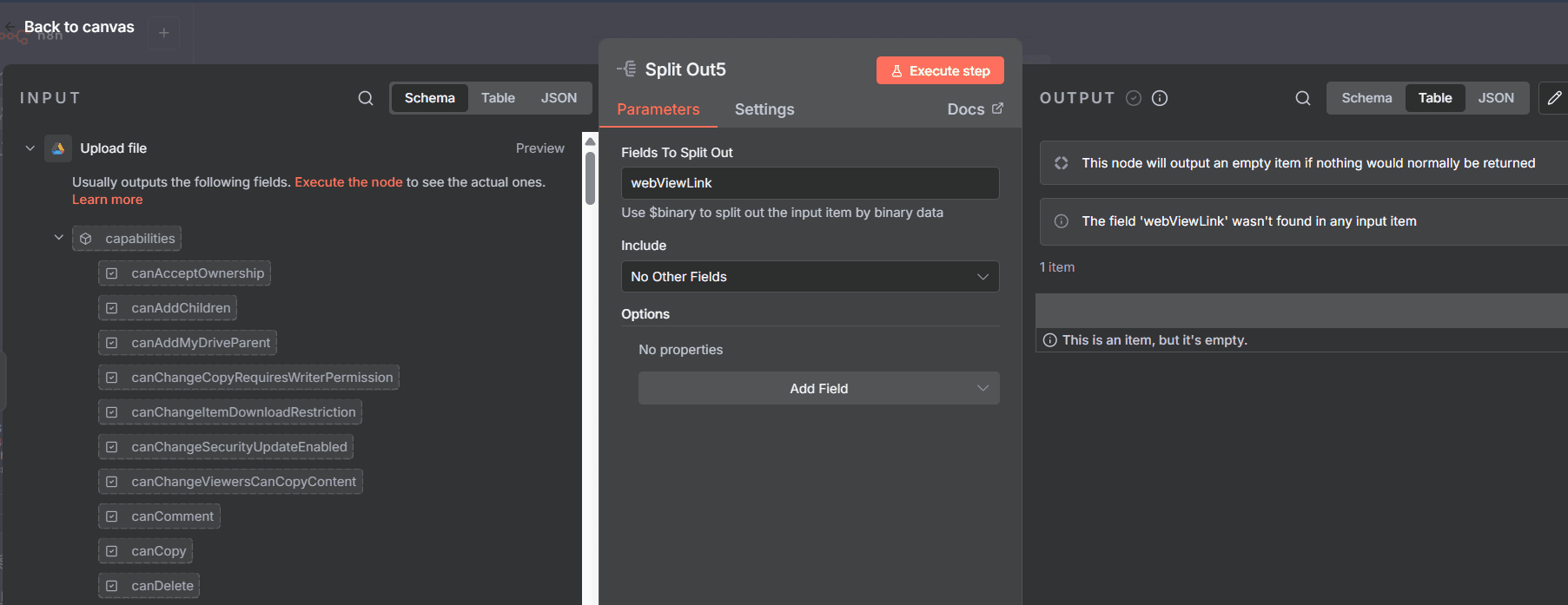Click the Execute step button
Viewport: 1568px width, 605px height.
tap(940, 70)
